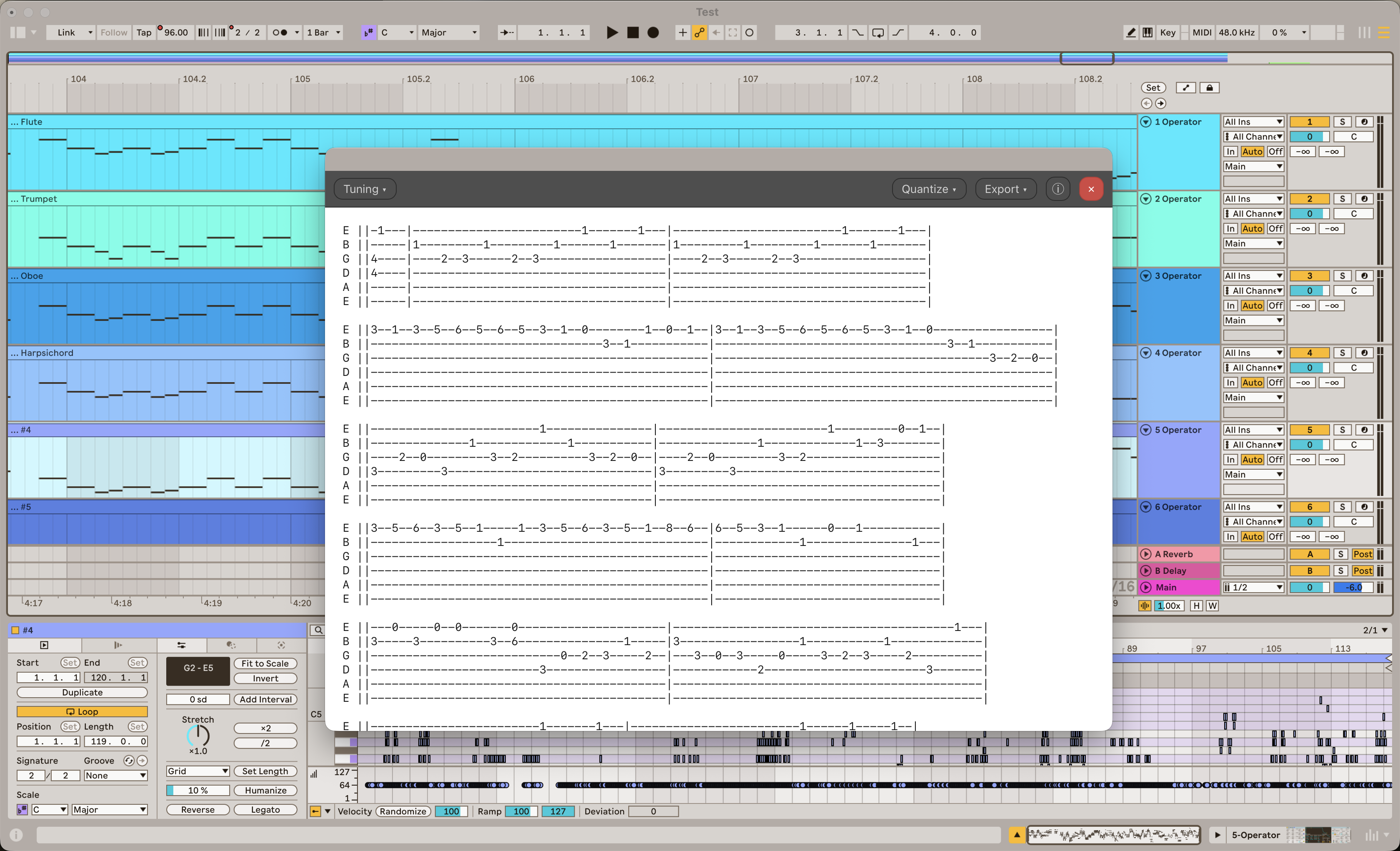Screen dimensions: 1400x851
Task: Click the automation mode toggle icon
Action: point(1186,88)
